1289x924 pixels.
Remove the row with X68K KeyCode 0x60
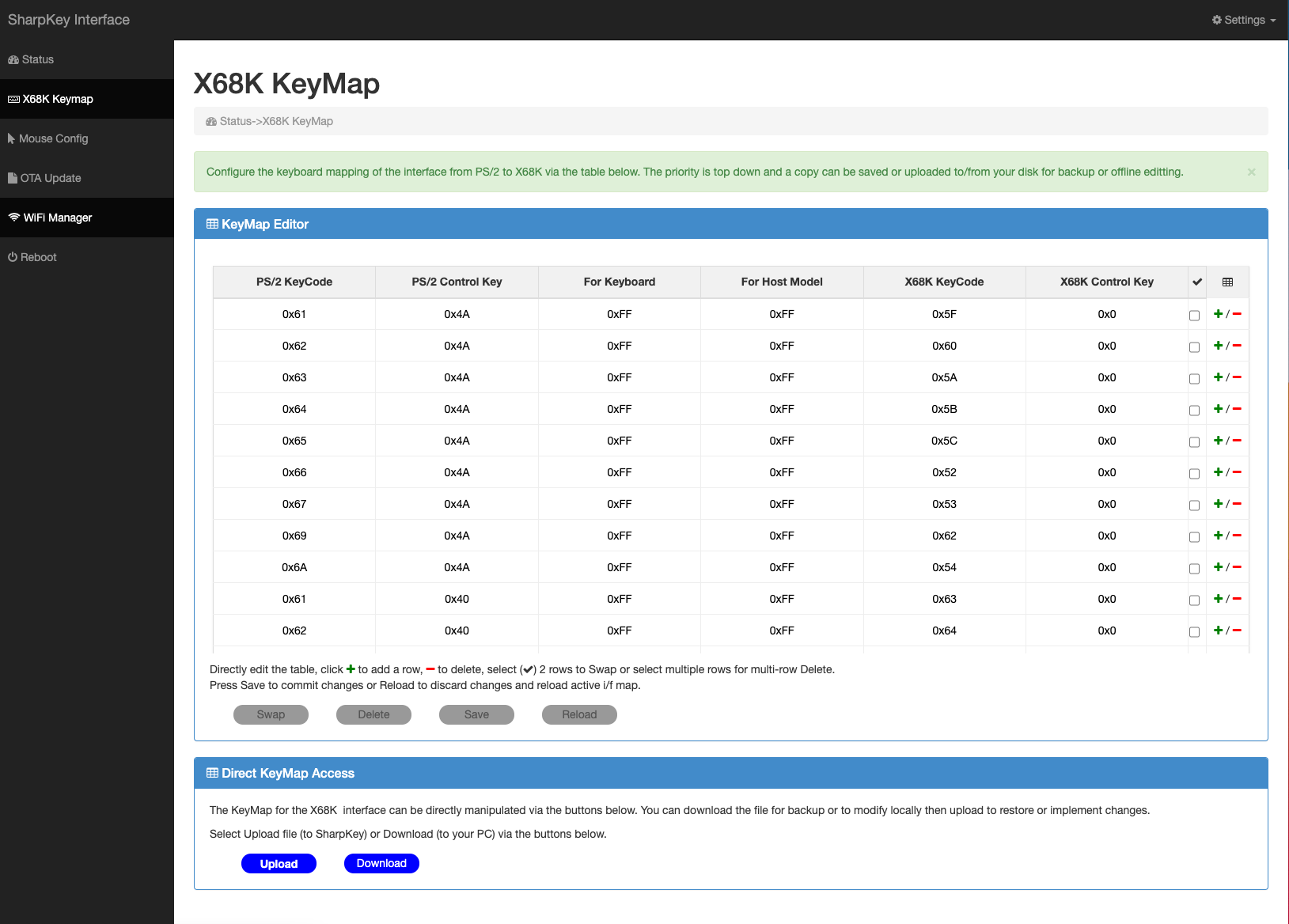(1237, 346)
